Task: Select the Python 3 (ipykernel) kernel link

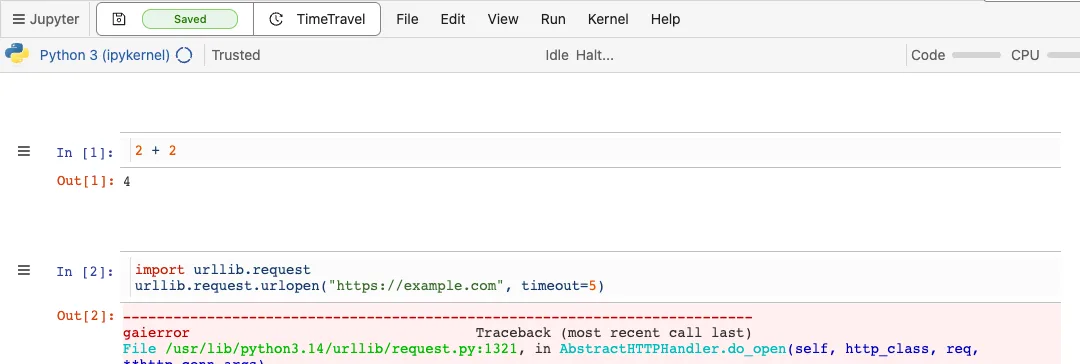Action: 105,55
